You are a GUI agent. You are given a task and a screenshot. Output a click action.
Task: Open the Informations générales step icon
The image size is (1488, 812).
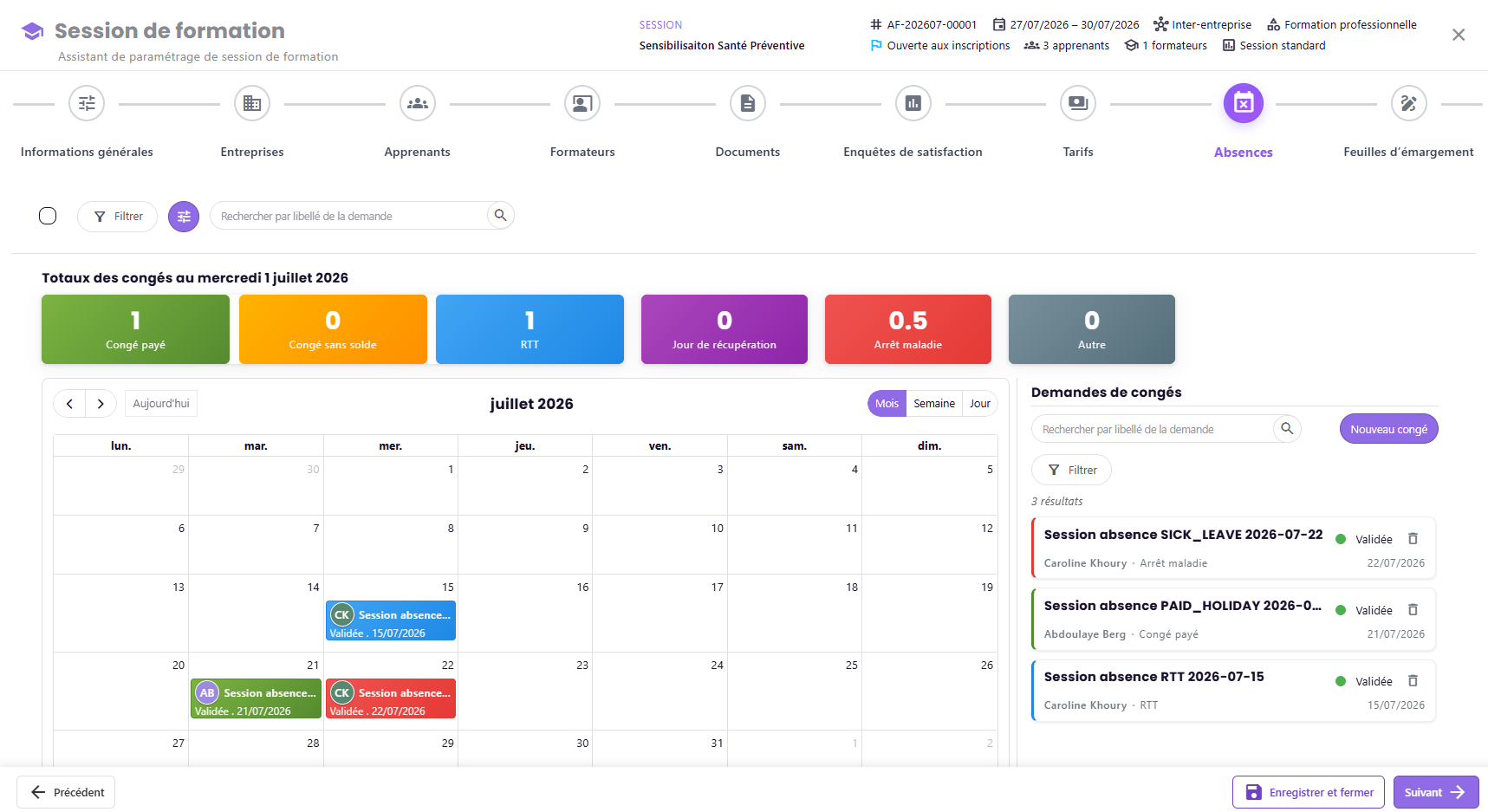[87, 104]
